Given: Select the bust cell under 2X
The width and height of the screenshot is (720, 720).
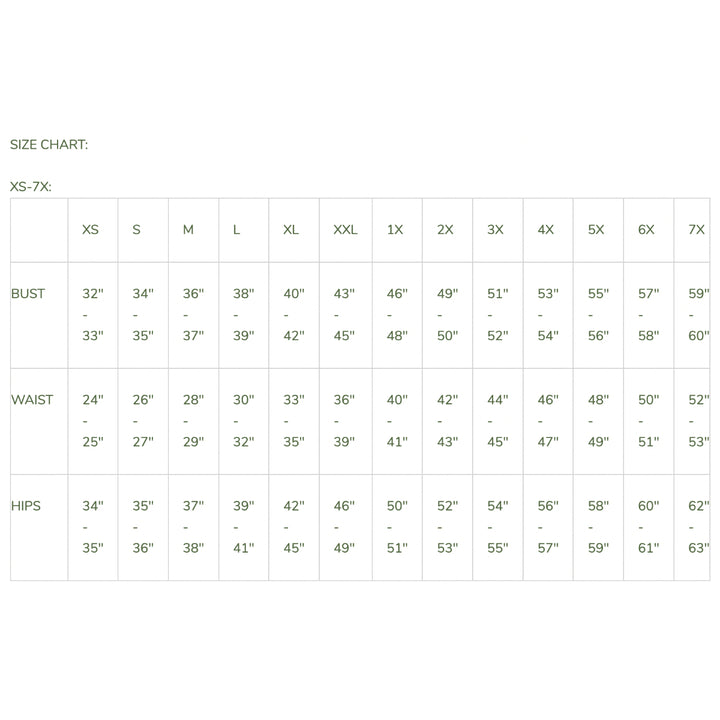Looking at the screenshot, I should tap(447, 315).
